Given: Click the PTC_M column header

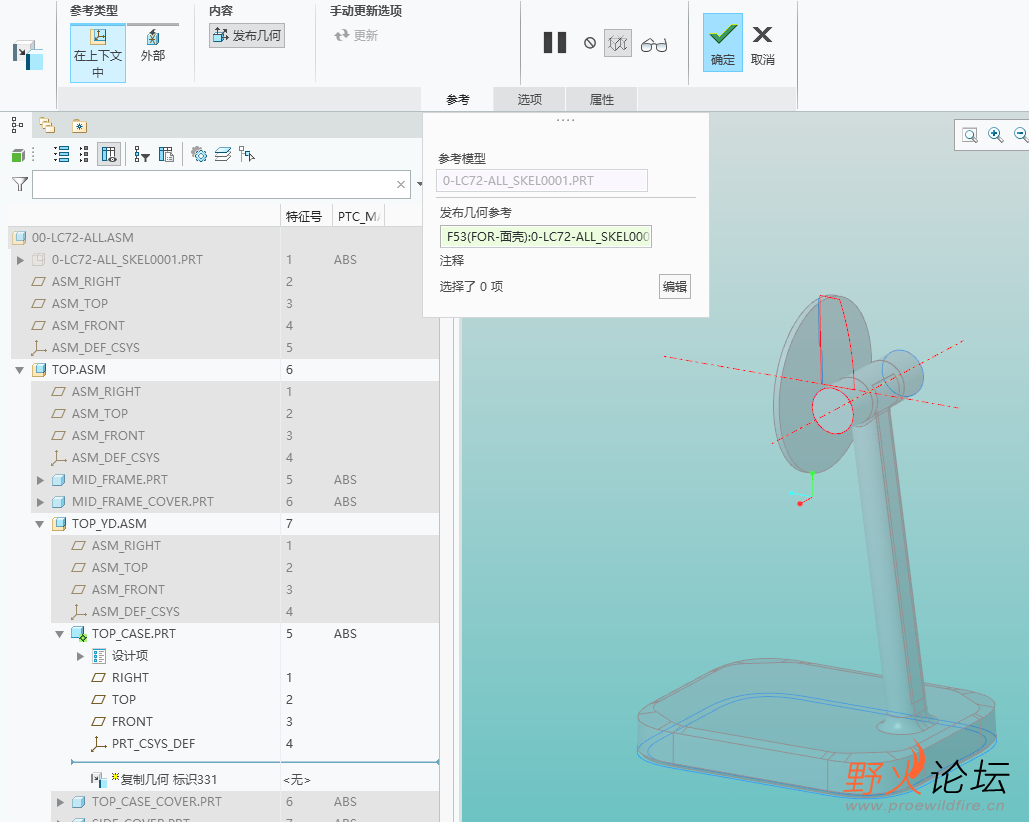Looking at the screenshot, I should point(358,216).
